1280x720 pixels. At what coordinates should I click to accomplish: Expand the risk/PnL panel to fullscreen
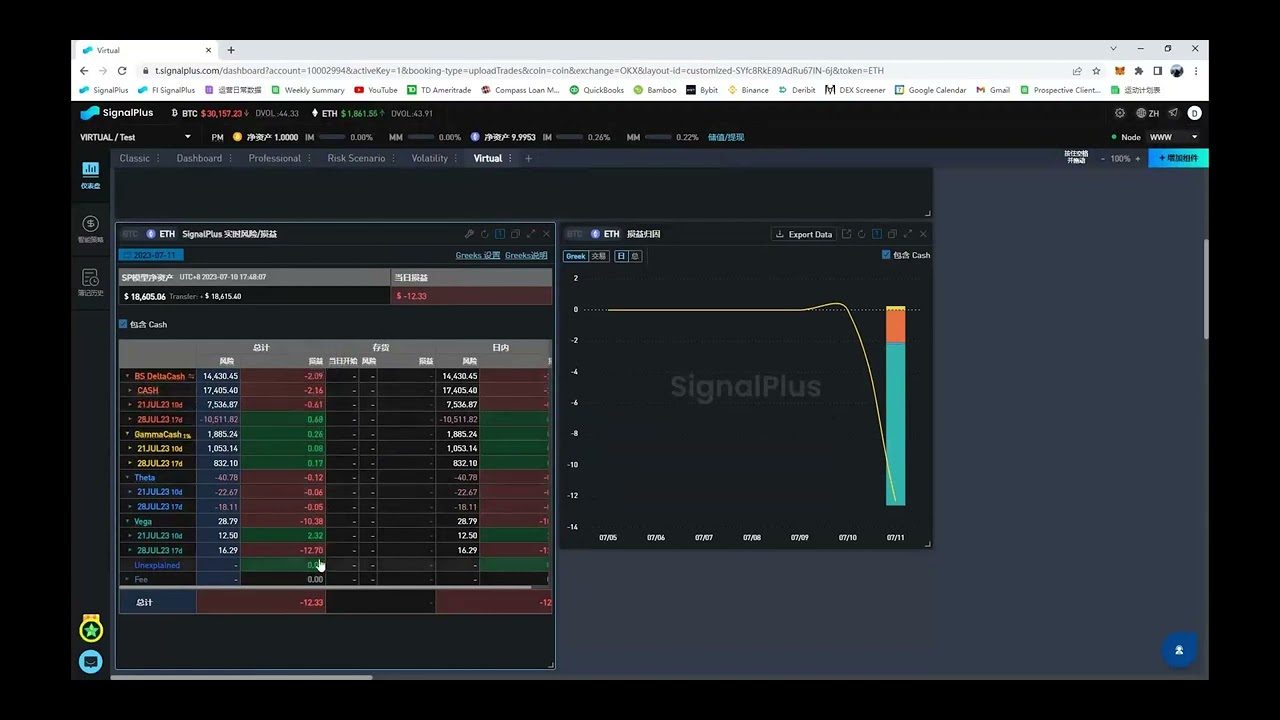pos(530,234)
